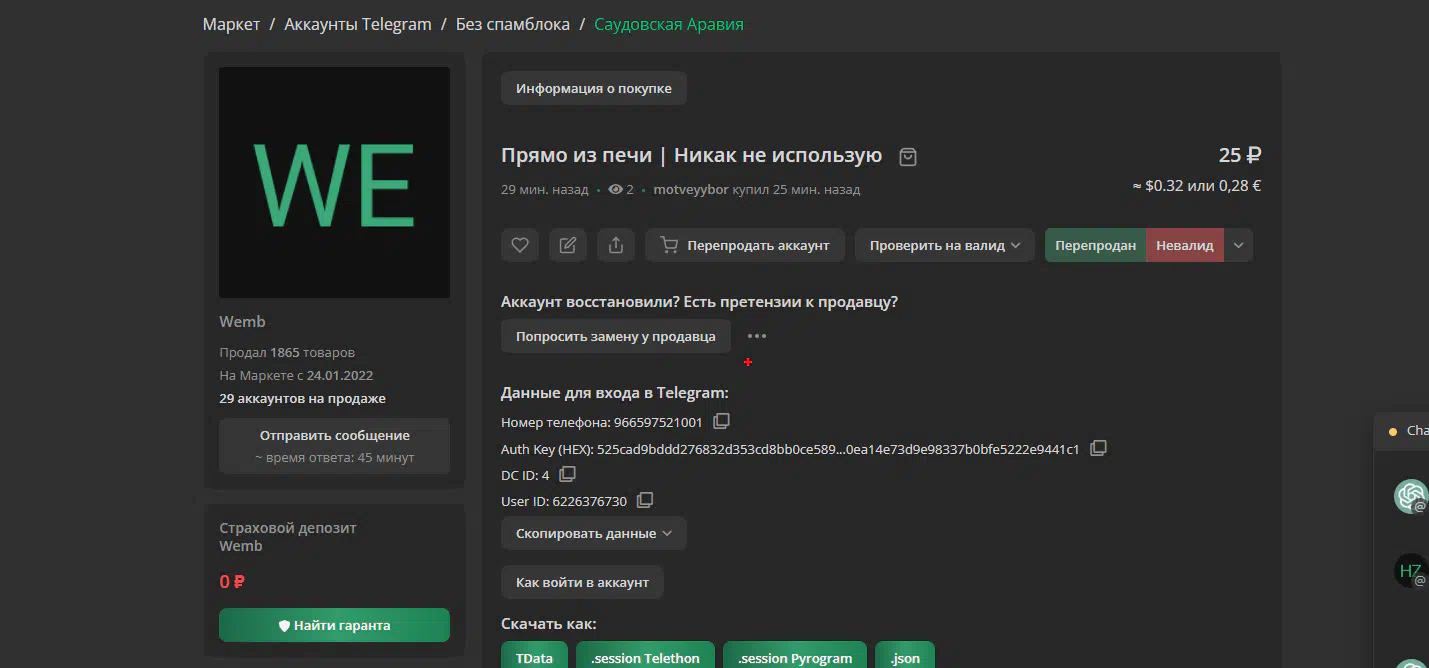
Task: Copy the Auth Key HEX value
Action: [1098, 448]
